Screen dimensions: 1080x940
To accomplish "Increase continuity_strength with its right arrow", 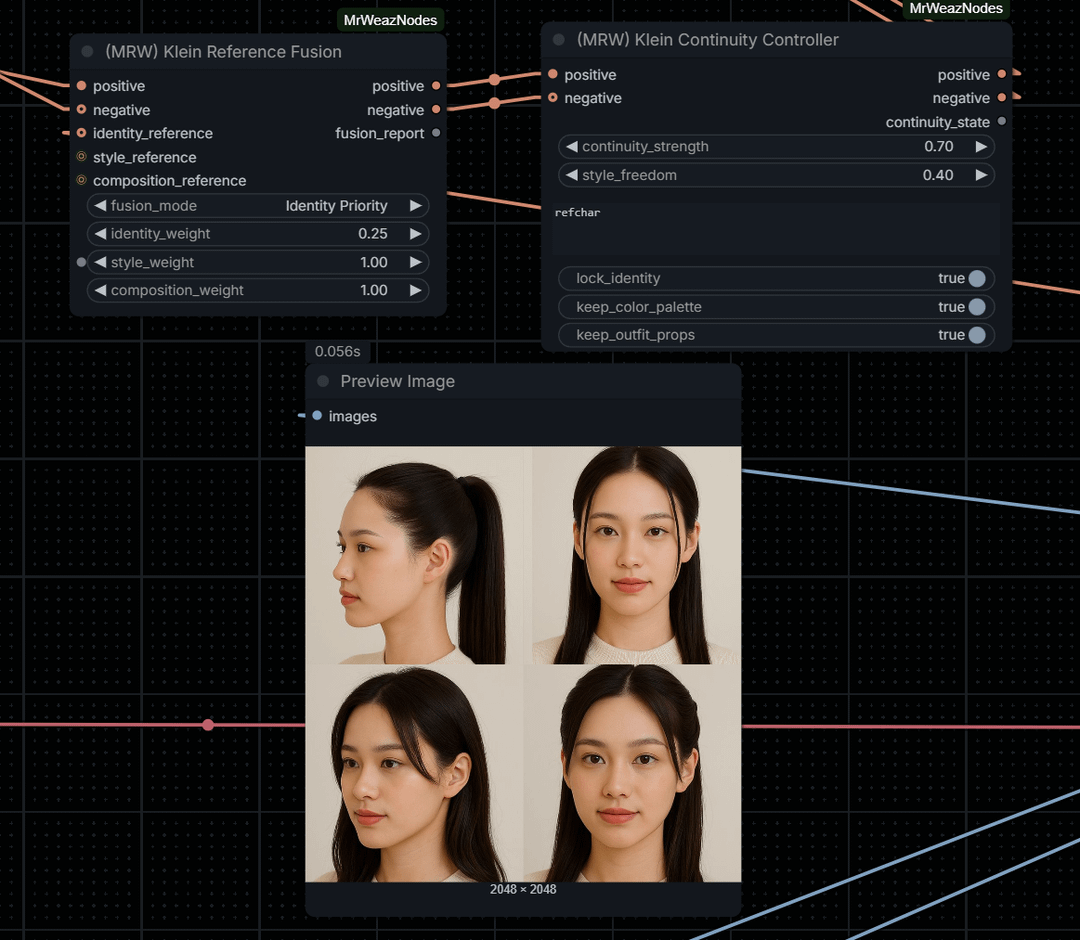I will click(981, 146).
